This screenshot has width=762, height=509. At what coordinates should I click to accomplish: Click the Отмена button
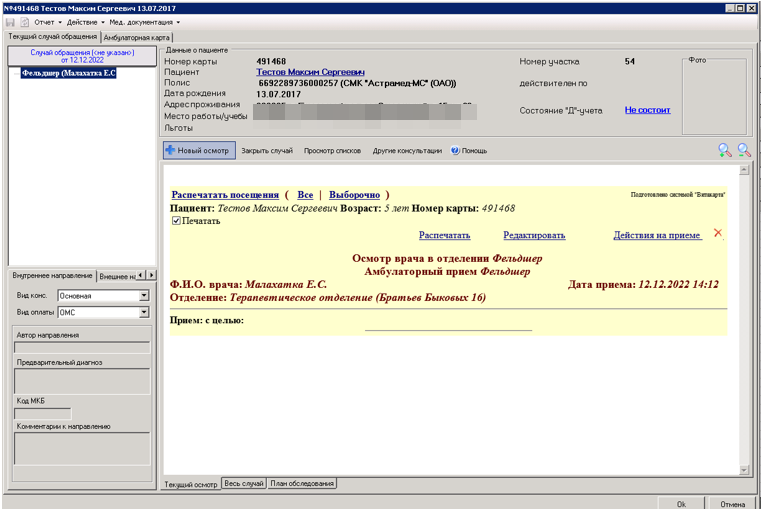pos(732,504)
